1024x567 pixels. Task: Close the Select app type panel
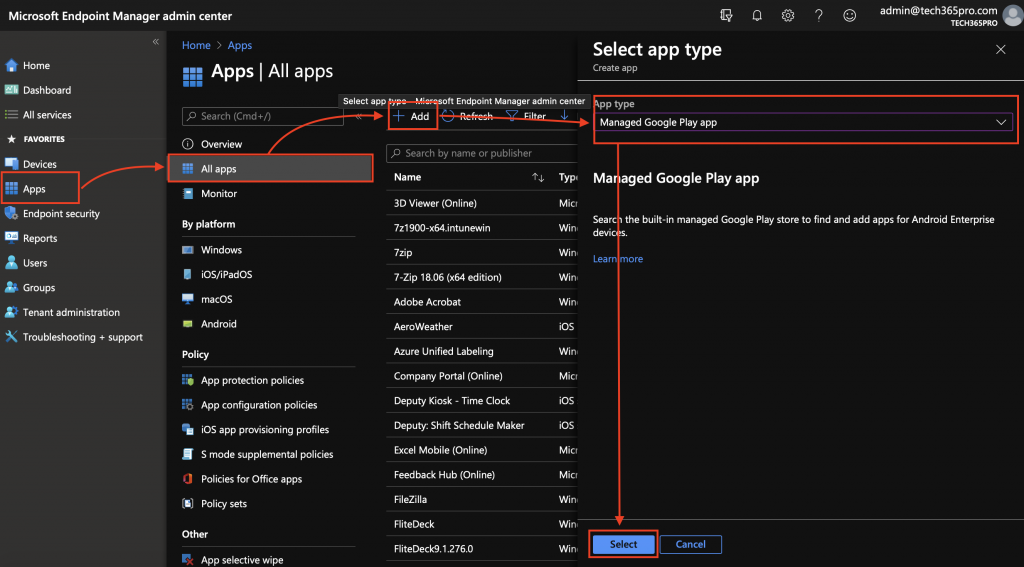(x=1000, y=49)
